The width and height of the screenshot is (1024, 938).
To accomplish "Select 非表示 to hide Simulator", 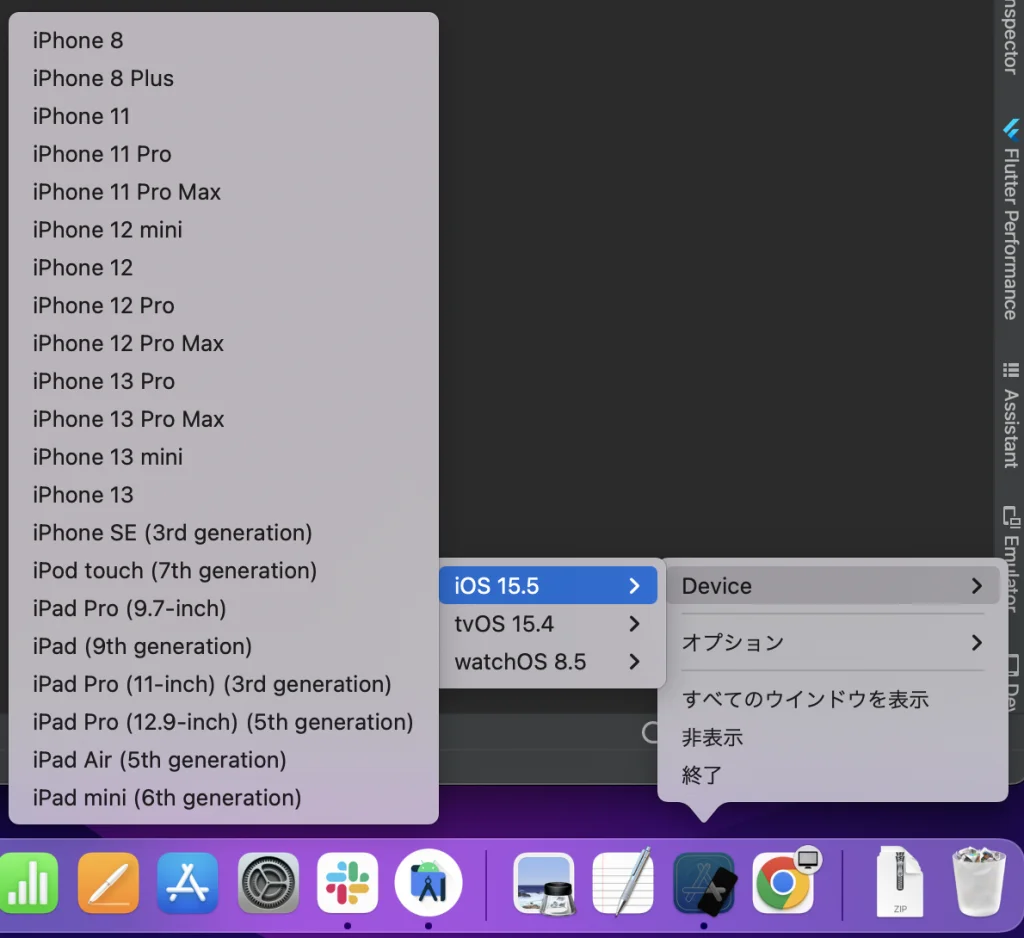I will [x=833, y=737].
